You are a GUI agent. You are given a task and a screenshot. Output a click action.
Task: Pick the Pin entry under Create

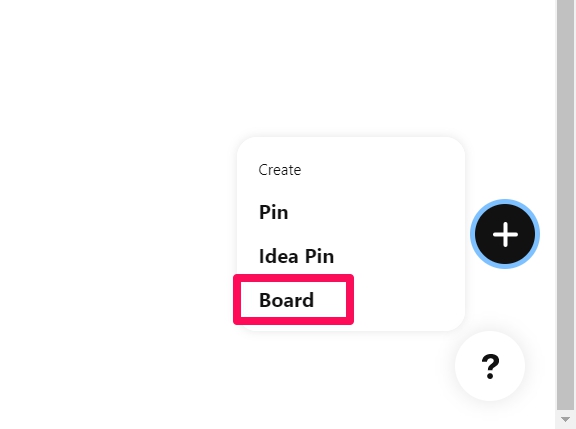274,212
